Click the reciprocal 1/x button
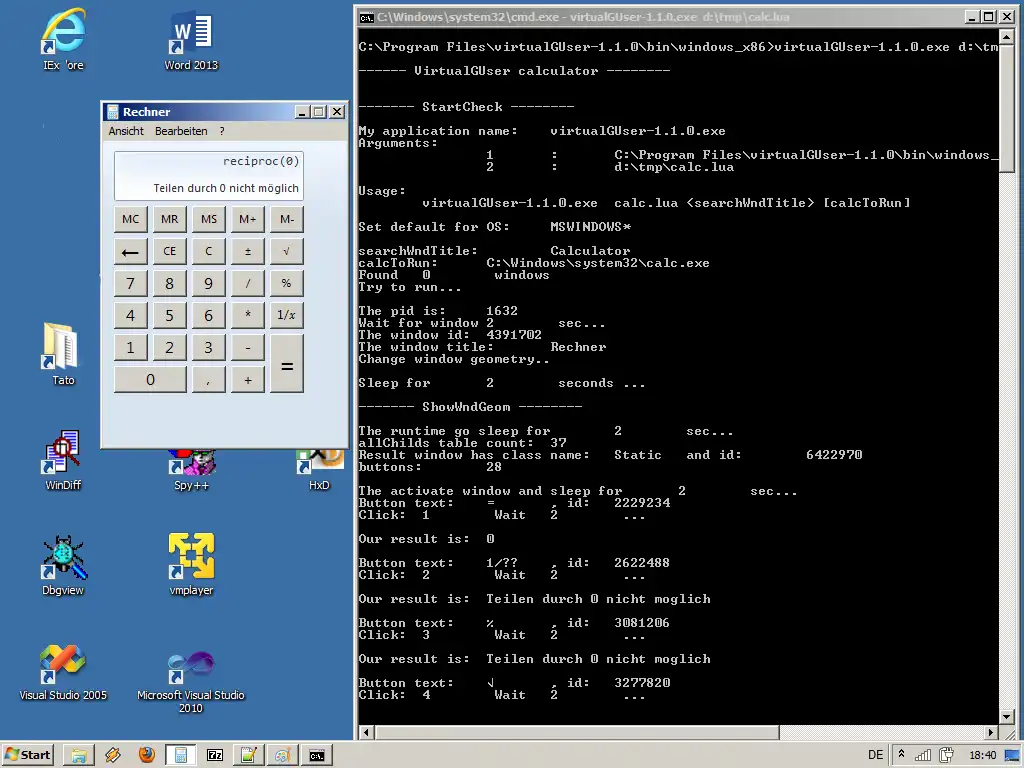The image size is (1024, 768). coord(287,315)
